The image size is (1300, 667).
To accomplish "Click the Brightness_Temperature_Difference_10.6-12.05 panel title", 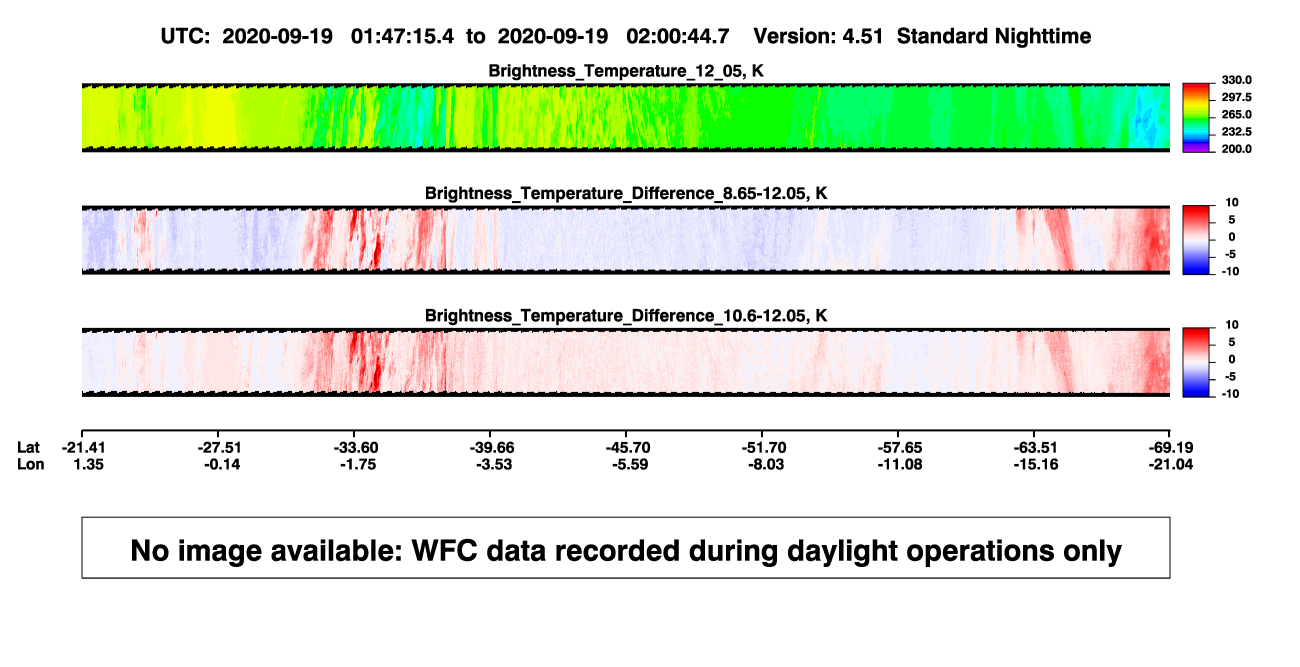I will pyautogui.click(x=626, y=316).
